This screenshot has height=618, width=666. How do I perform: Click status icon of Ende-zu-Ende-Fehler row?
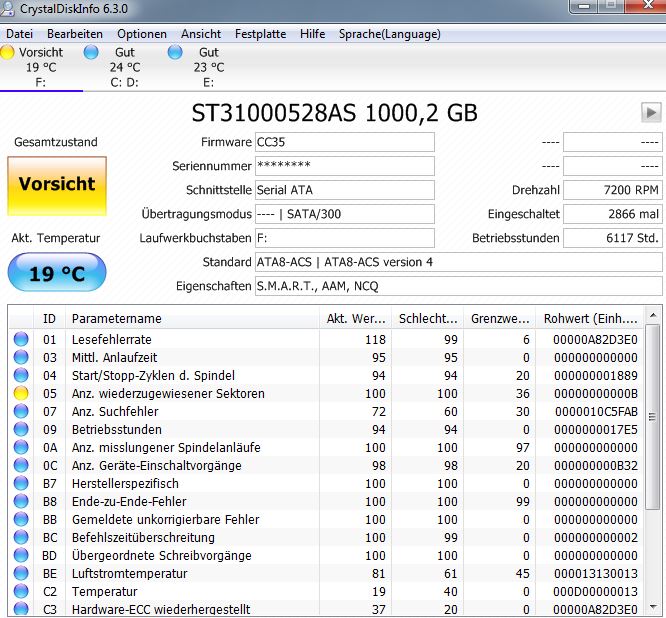pos(21,501)
